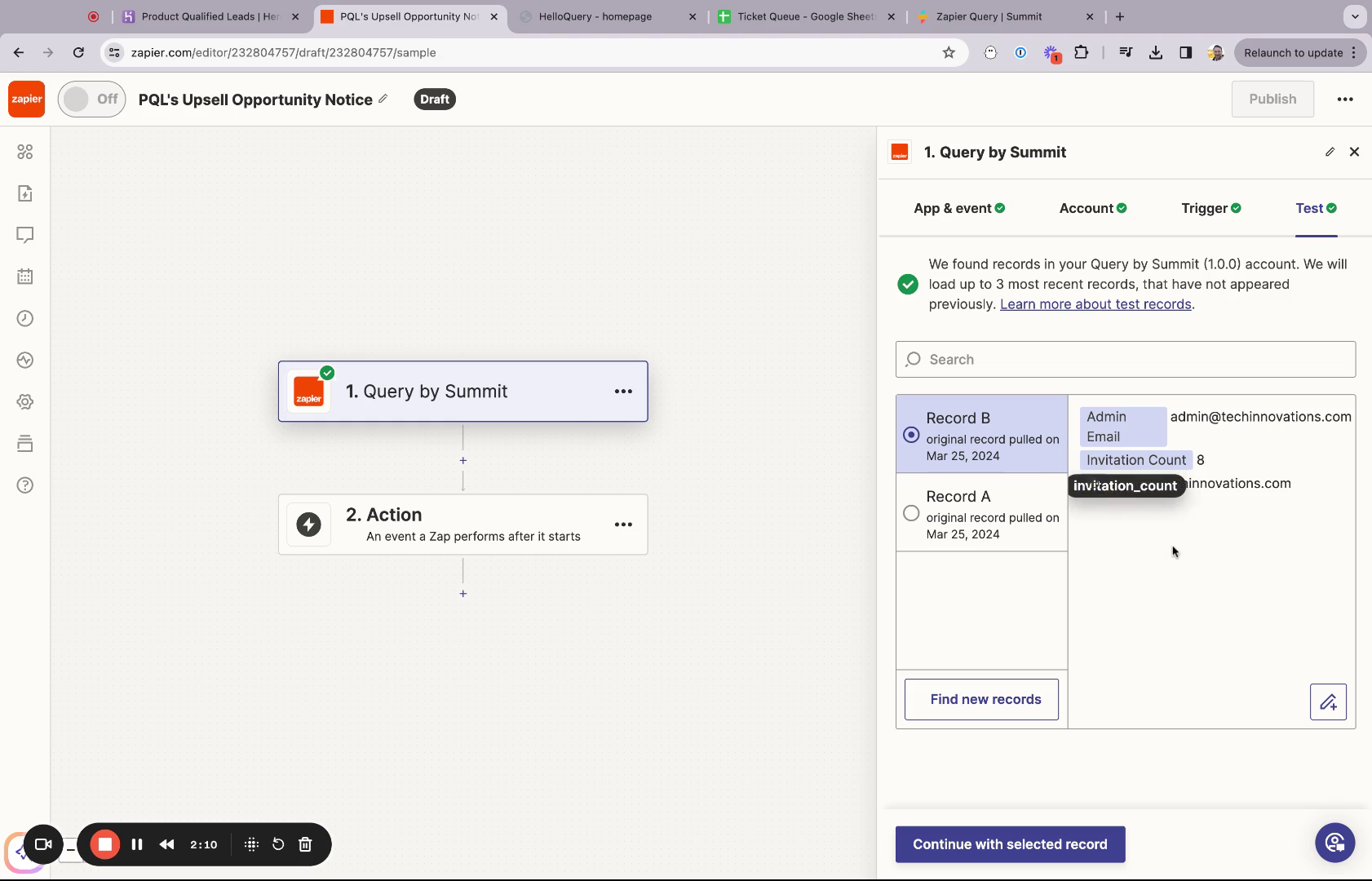
Task: Click the Find new records button
Action: point(981,699)
